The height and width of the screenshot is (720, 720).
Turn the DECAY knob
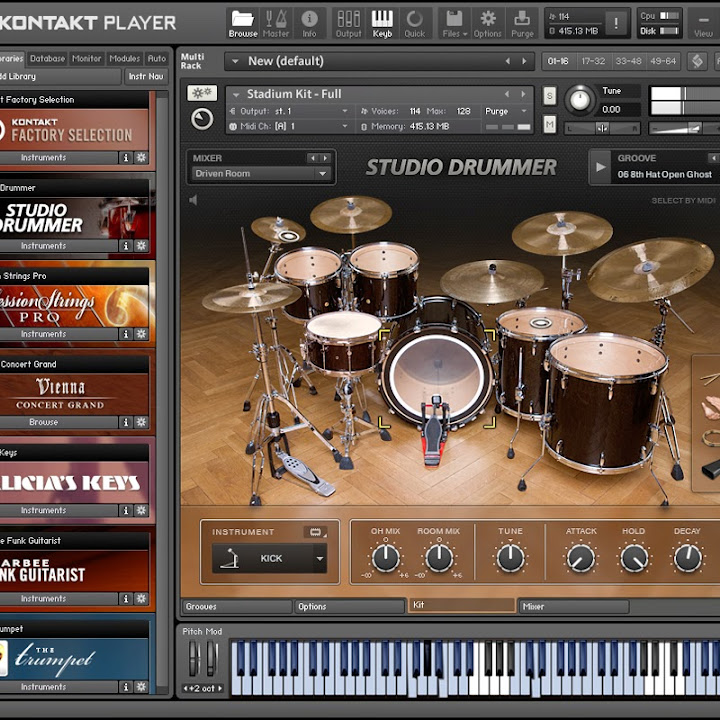[x=687, y=558]
